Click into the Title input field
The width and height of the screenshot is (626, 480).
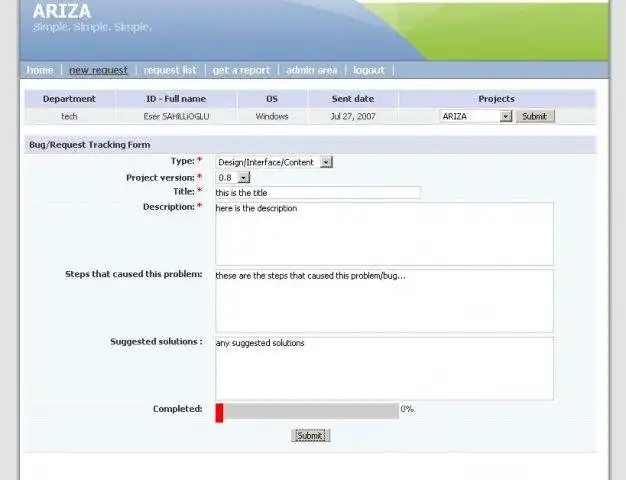318,192
